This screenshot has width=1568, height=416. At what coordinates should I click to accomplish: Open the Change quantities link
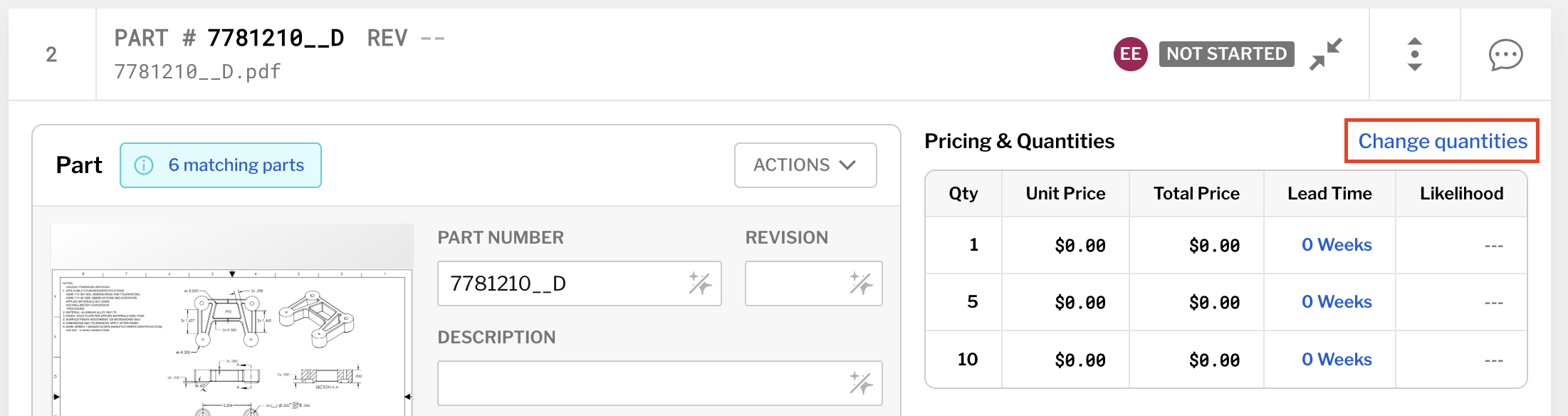pyautogui.click(x=1441, y=141)
